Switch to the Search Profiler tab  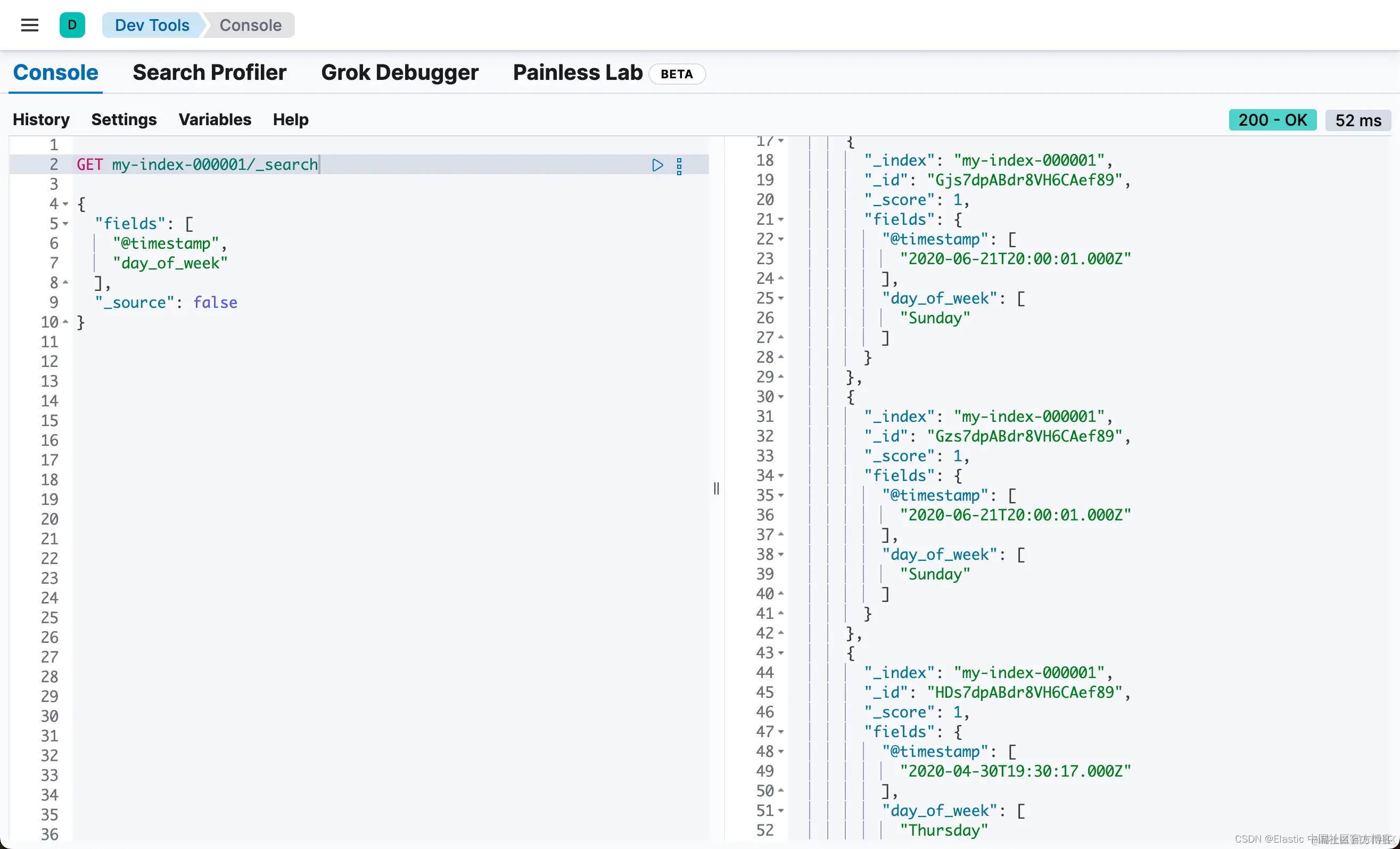[209, 73]
